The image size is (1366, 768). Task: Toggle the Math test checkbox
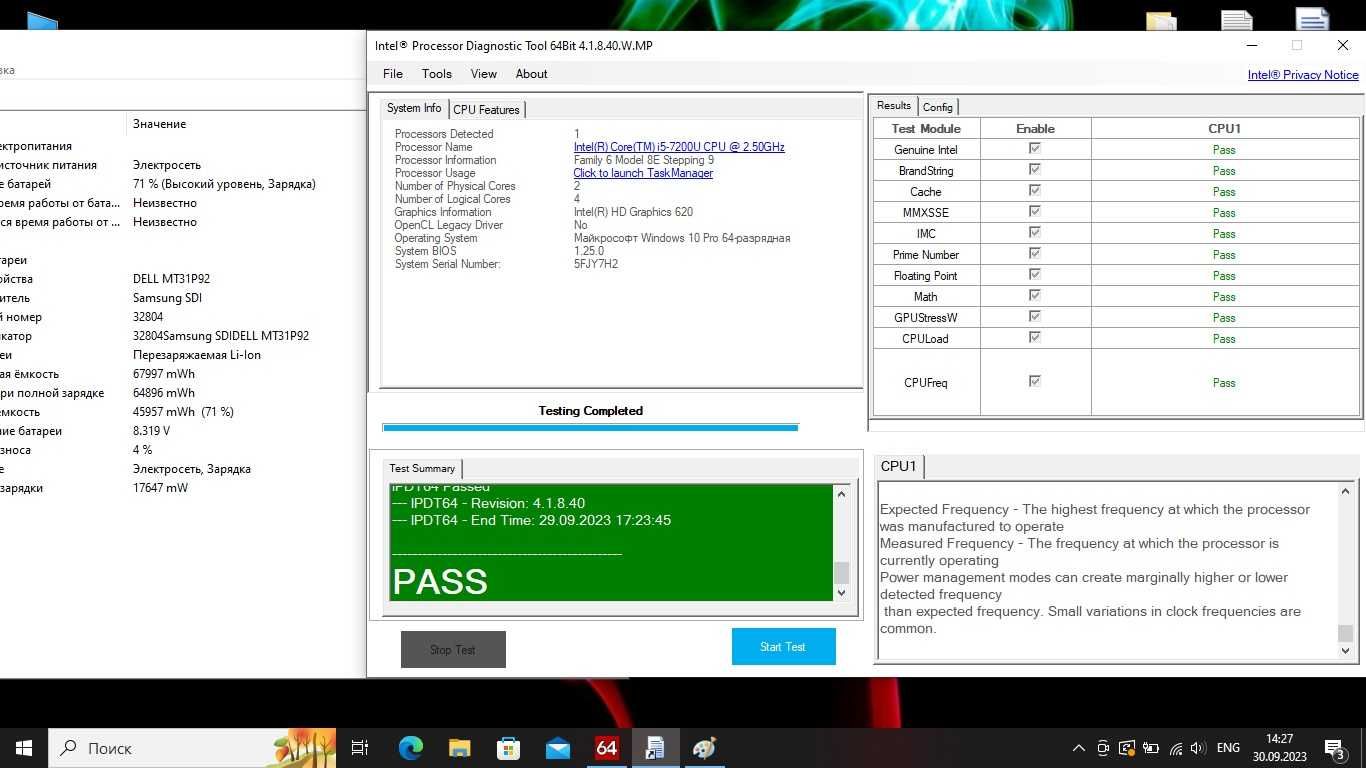[1035, 296]
